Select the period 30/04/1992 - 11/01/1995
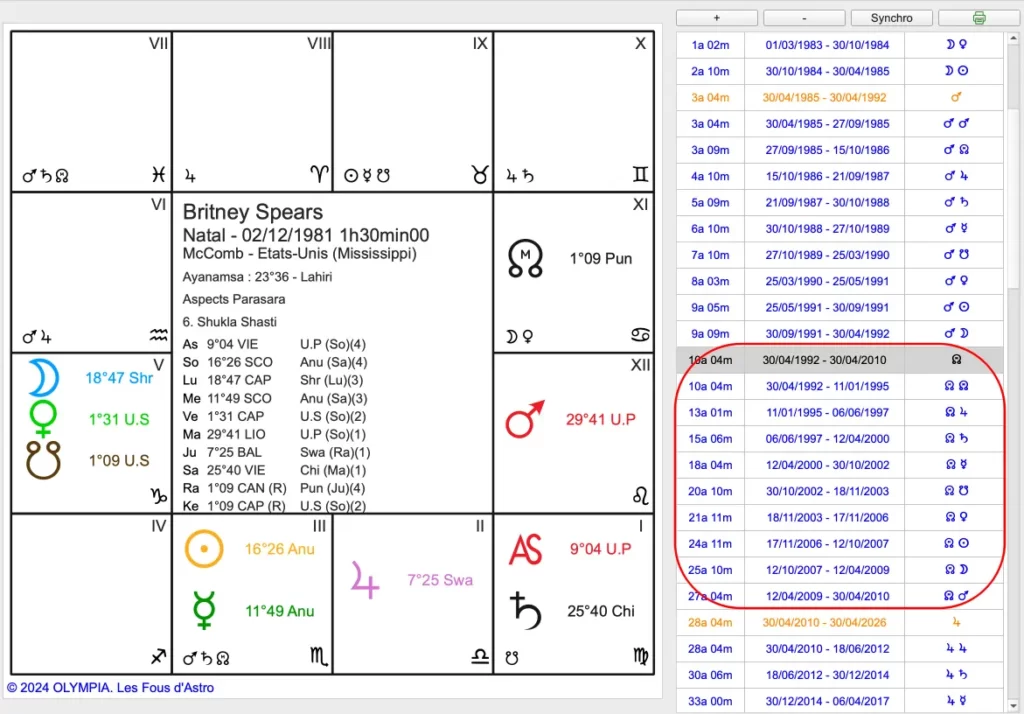Viewport: 1024px width, 714px height. coord(840,386)
